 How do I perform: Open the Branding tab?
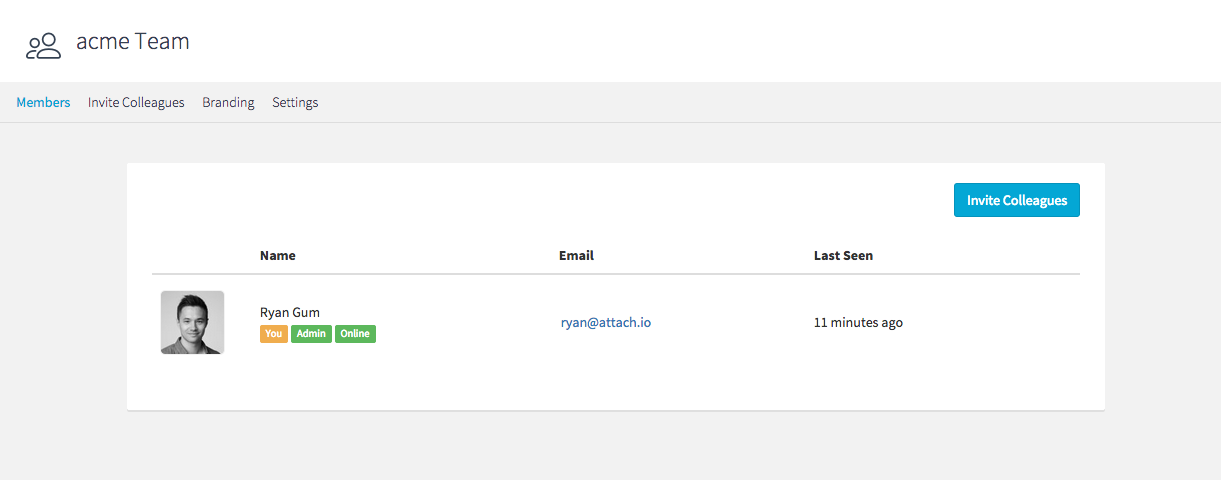(228, 102)
